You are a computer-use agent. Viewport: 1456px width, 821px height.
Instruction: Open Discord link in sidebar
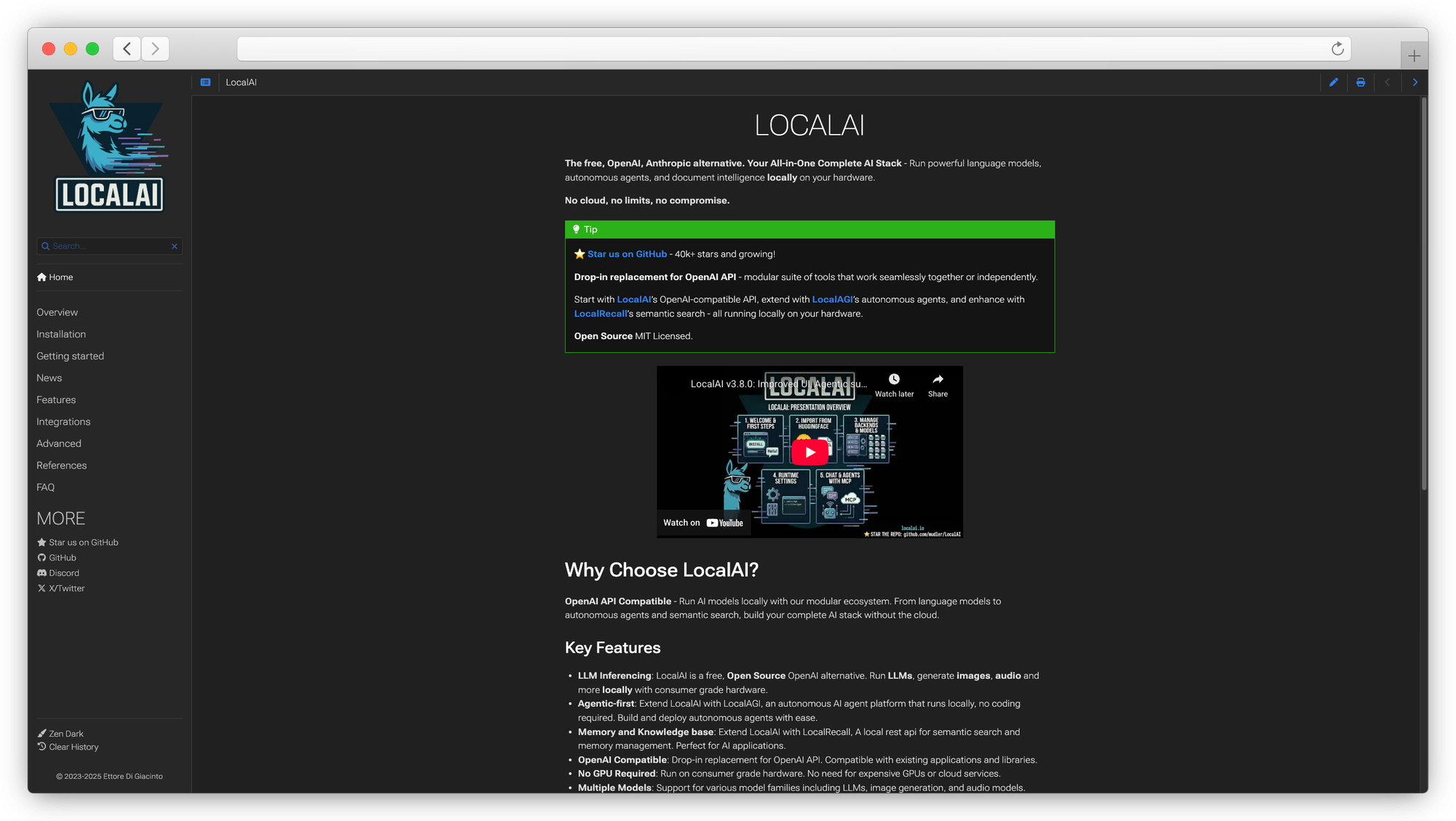(x=63, y=573)
